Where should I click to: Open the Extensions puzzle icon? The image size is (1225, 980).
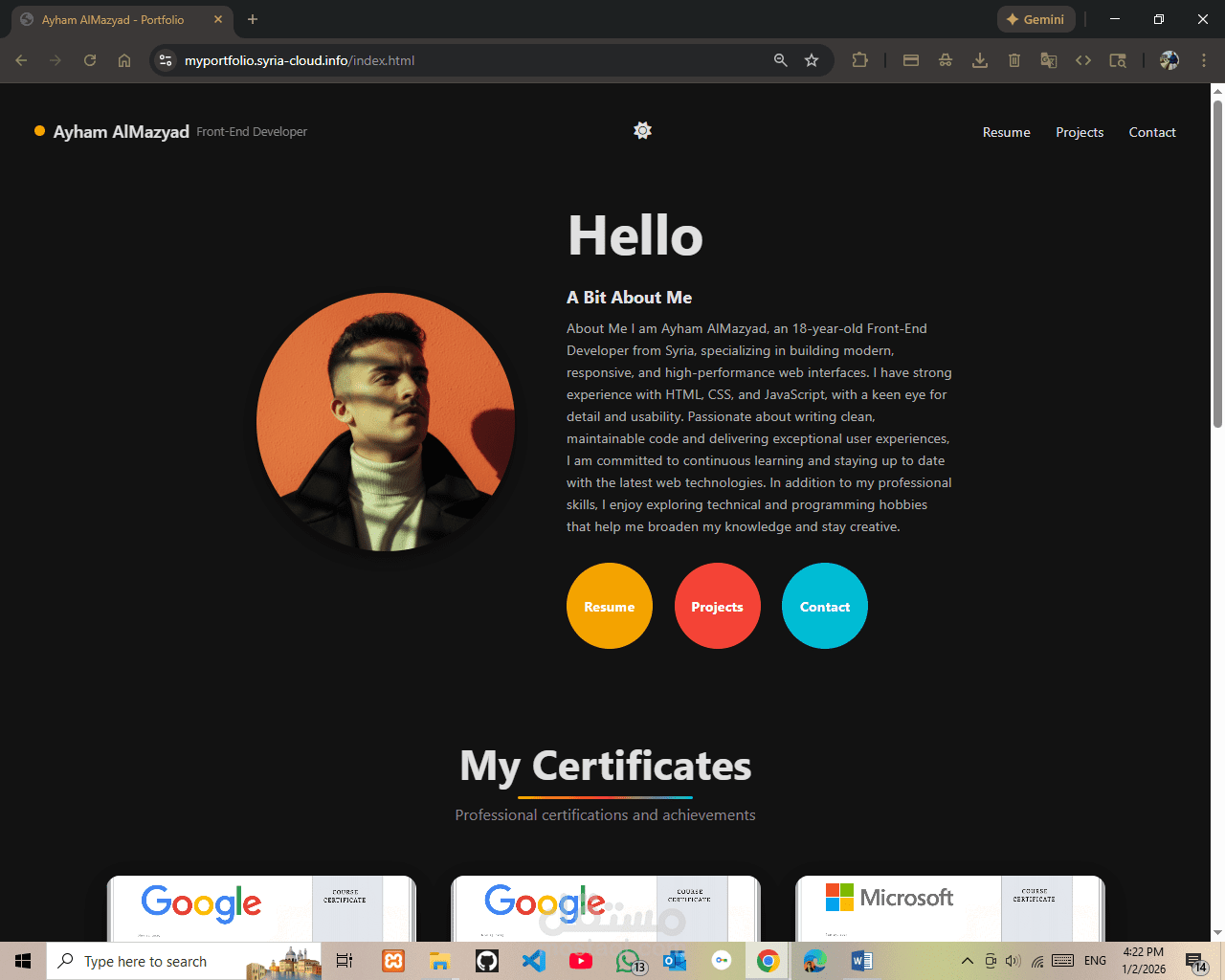859,59
